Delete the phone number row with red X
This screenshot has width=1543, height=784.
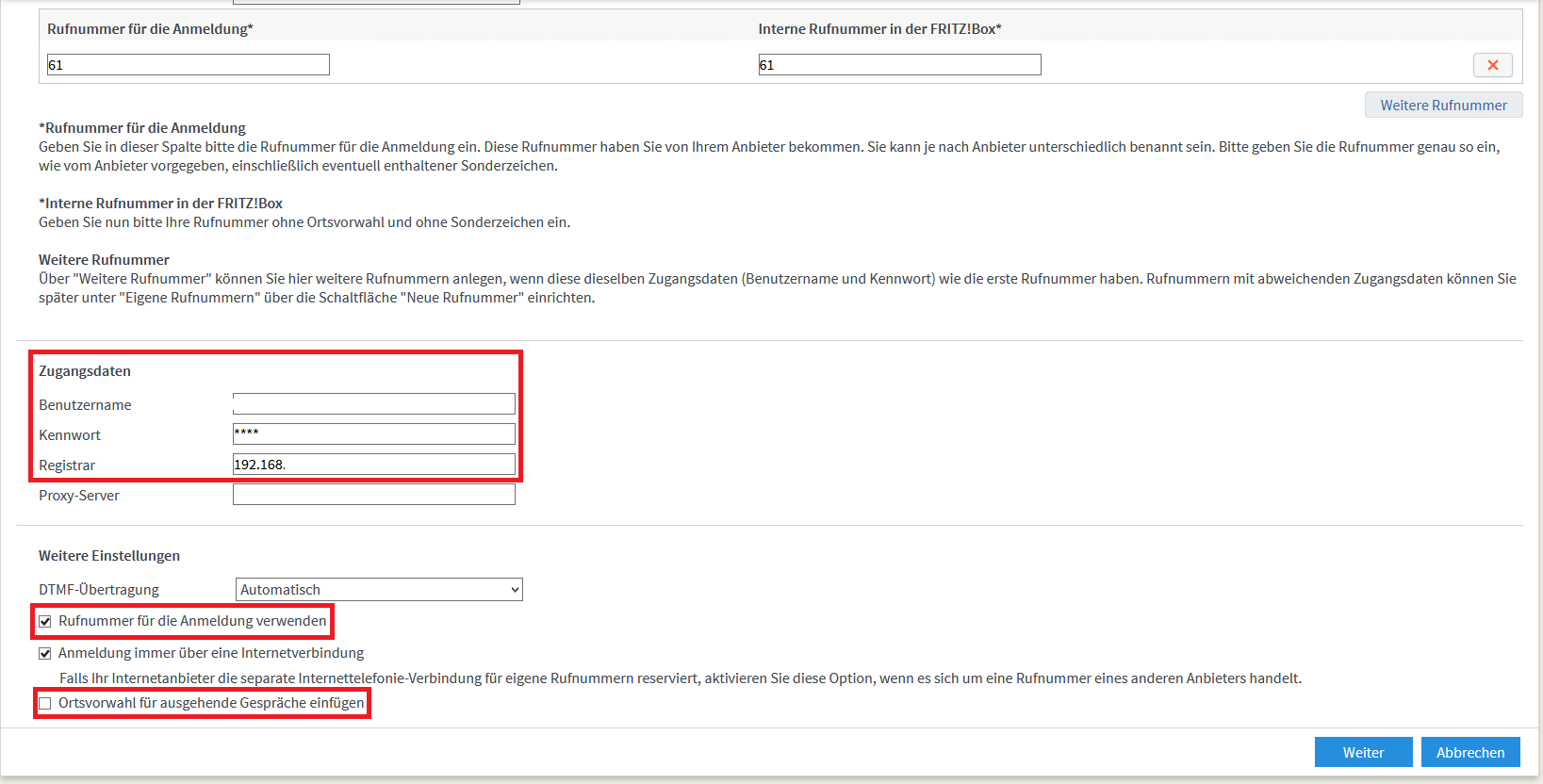click(1492, 65)
